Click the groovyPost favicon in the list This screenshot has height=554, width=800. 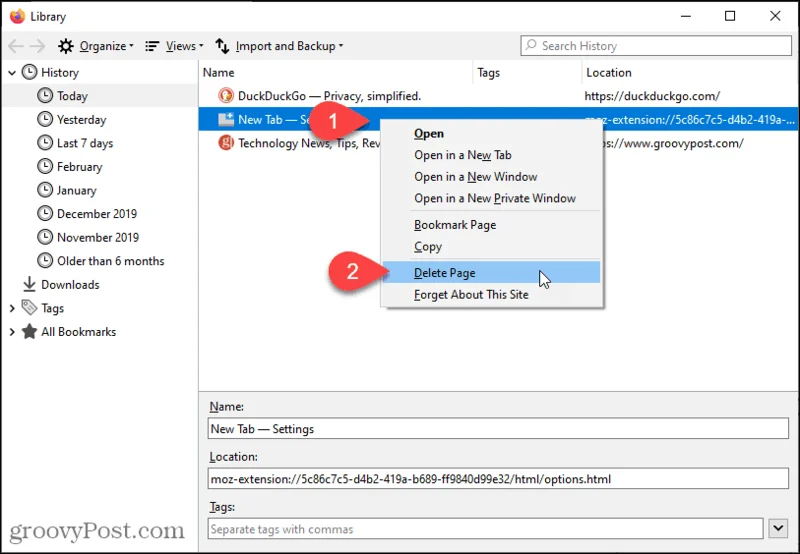click(226, 143)
